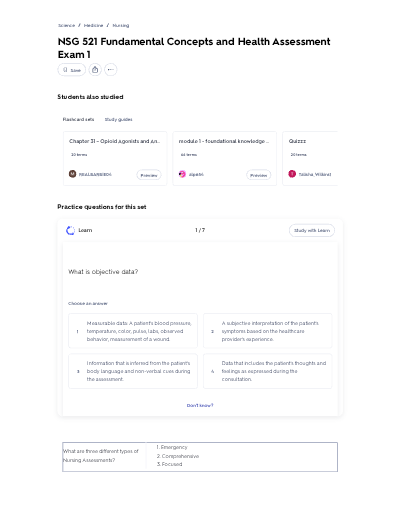Screen dimensions: 400x517
Task: Click the Save bookmark button
Action: tap(72, 70)
